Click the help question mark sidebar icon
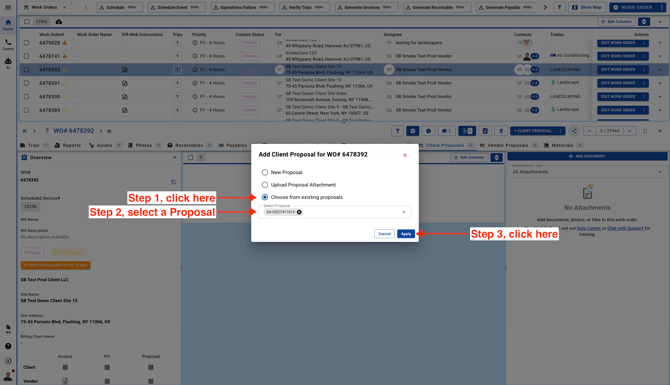670x385 pixels. pos(8,346)
